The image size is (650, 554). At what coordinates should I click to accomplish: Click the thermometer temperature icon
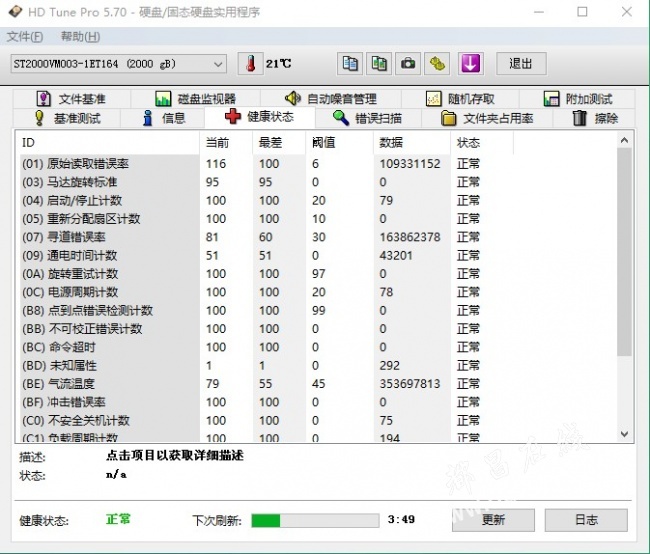click(250, 64)
